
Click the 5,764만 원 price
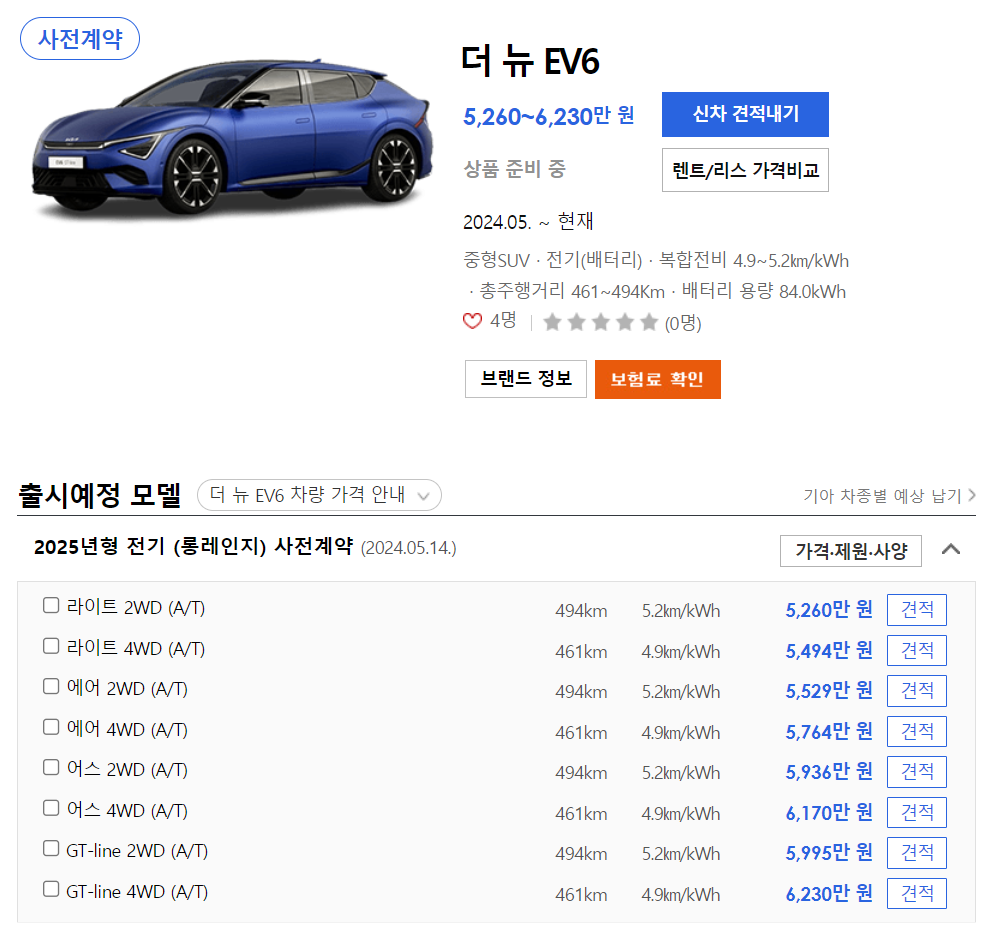[829, 732]
